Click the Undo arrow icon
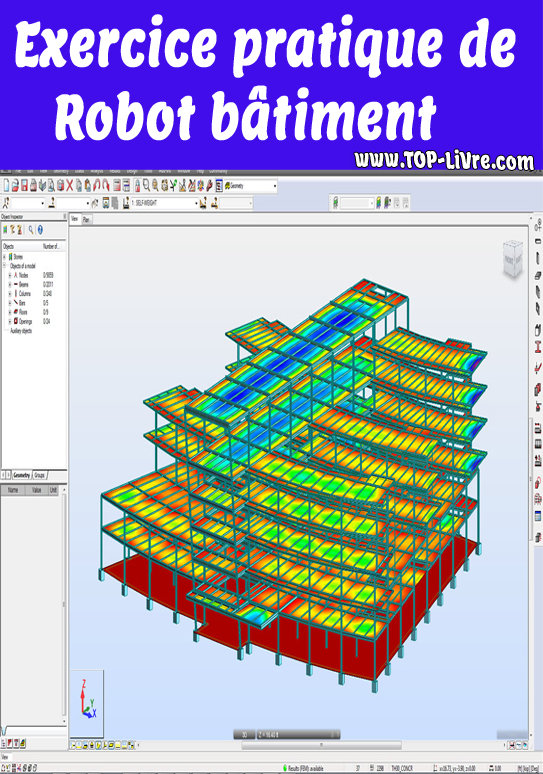This screenshot has height=774, width=543. (97, 186)
